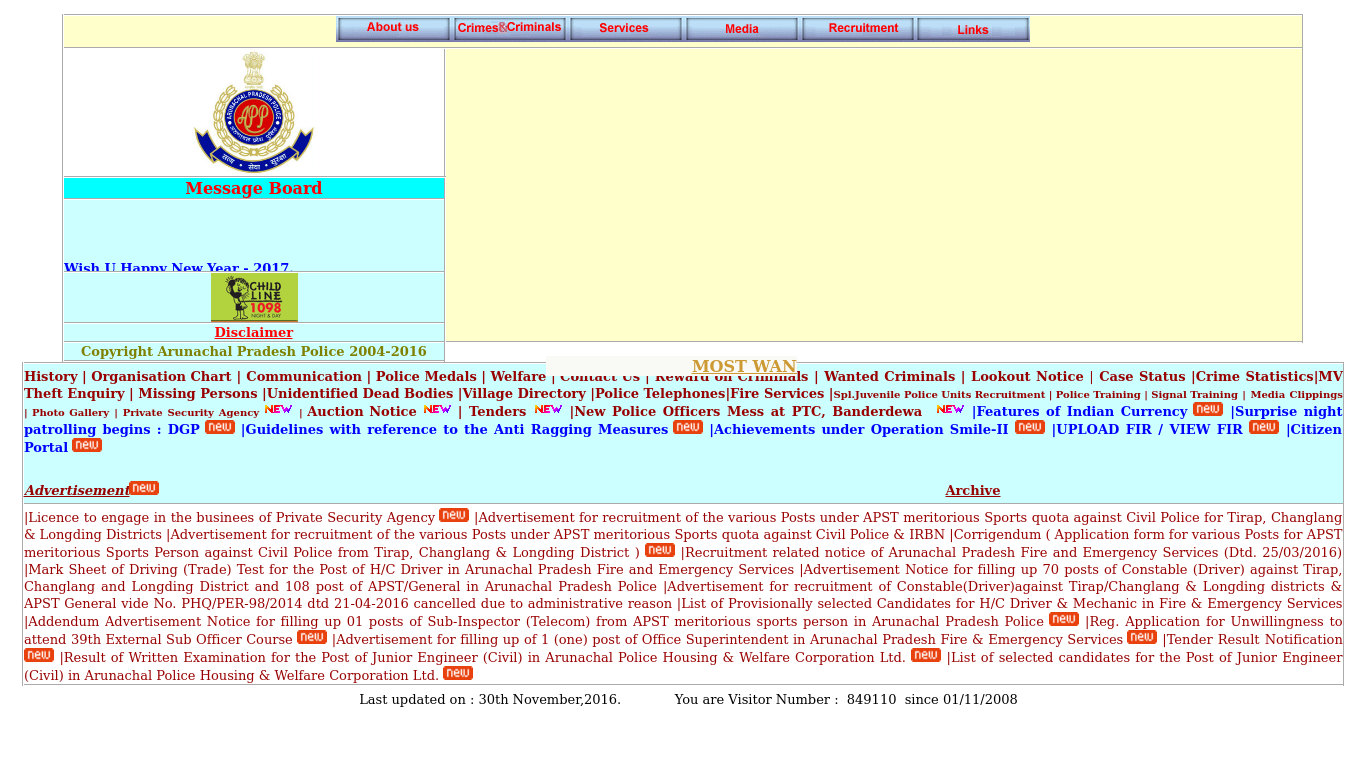Screen dimensions: 1366x768
Task: Click the Message Board header
Action: click(x=254, y=189)
